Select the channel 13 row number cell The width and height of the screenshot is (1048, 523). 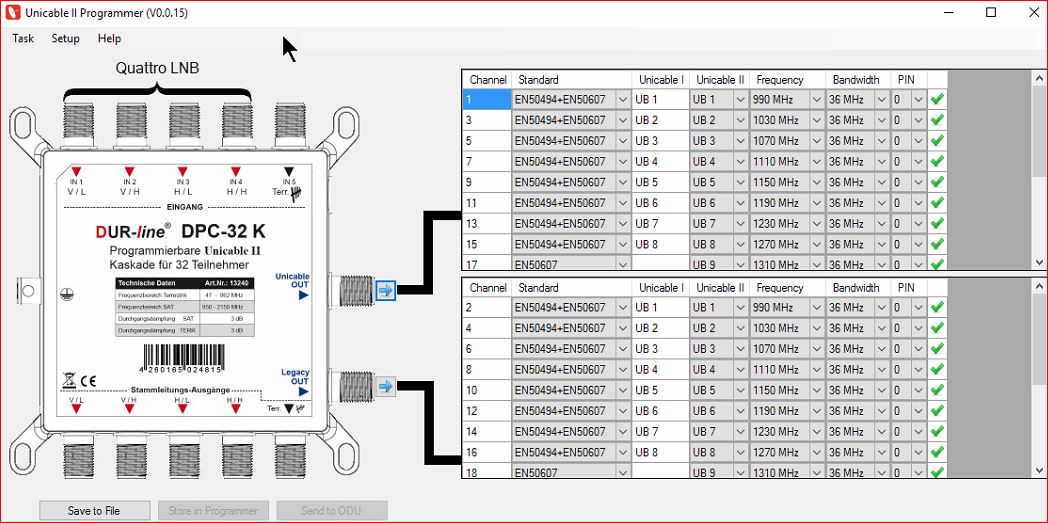coord(485,224)
